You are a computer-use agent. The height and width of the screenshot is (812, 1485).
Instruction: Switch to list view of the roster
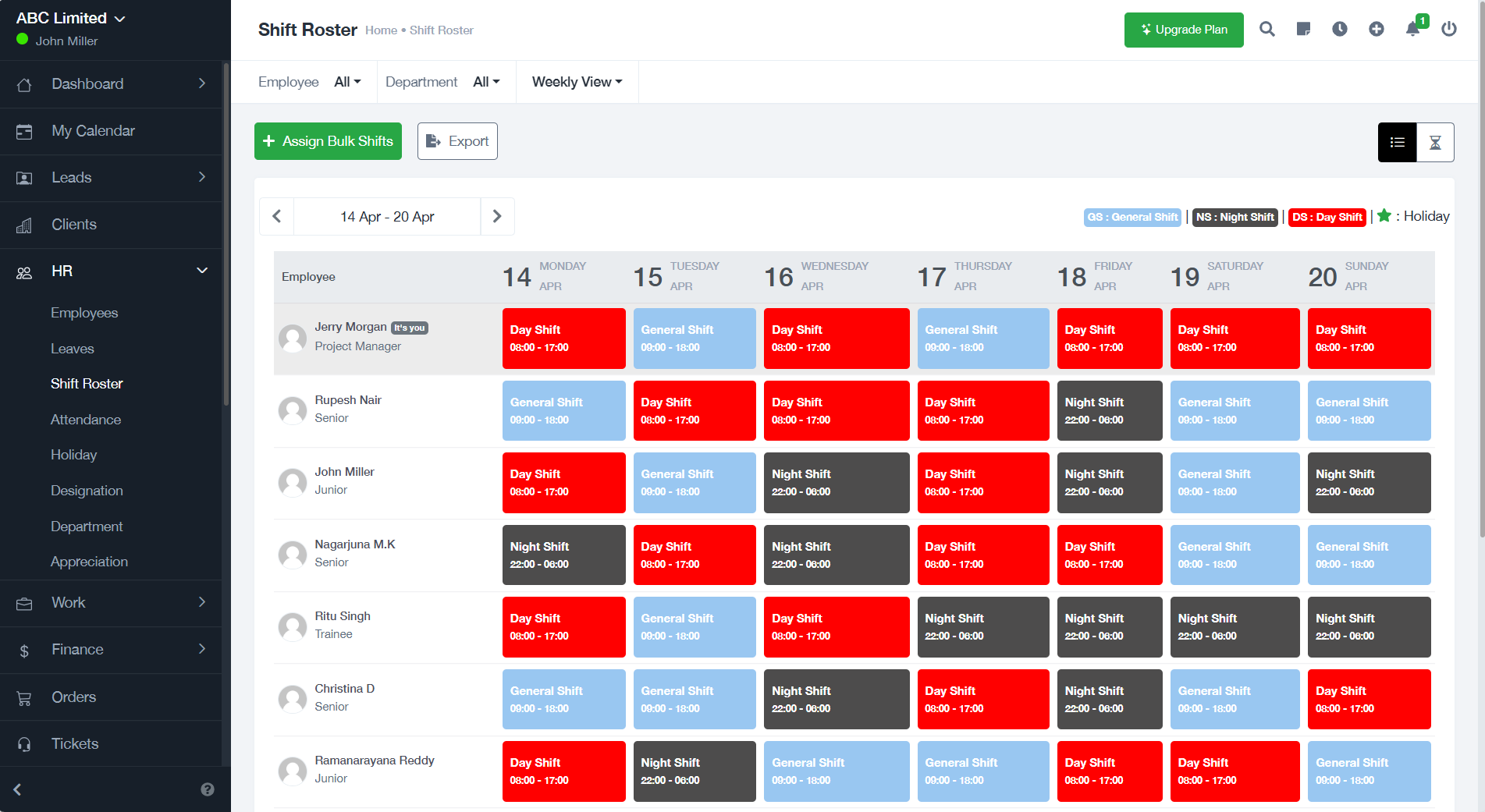[1397, 142]
